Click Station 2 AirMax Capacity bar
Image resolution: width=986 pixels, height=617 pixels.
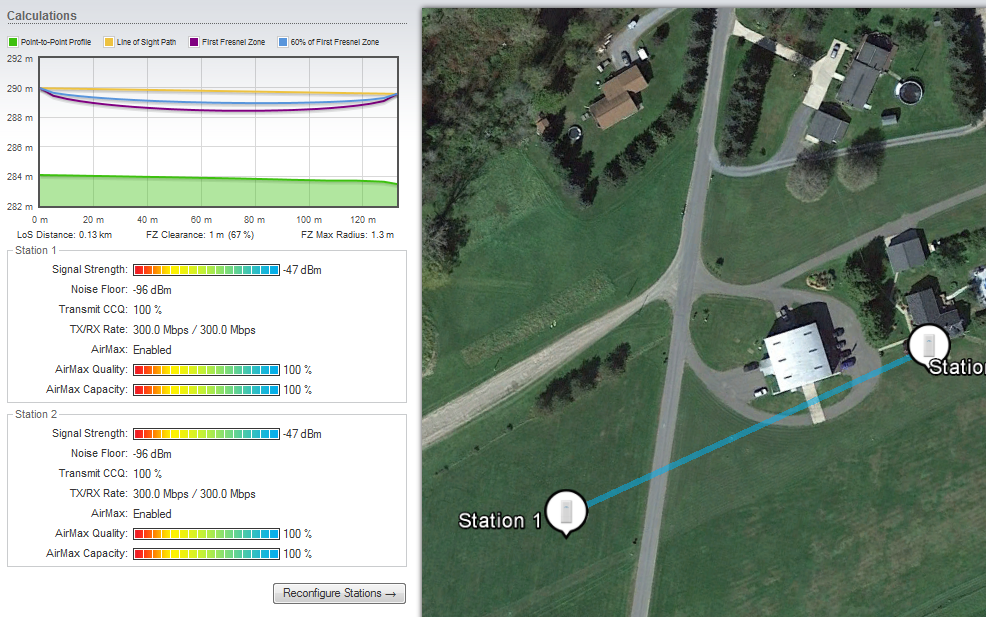pos(206,554)
